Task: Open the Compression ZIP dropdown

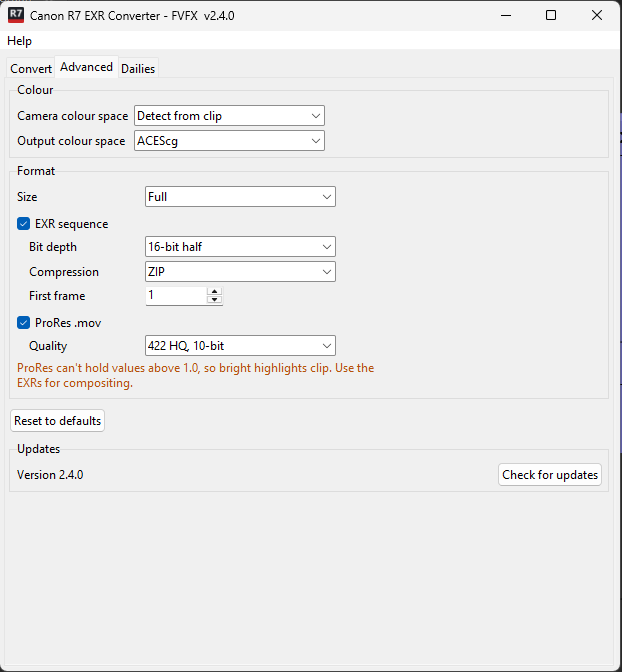Action: pos(240,272)
